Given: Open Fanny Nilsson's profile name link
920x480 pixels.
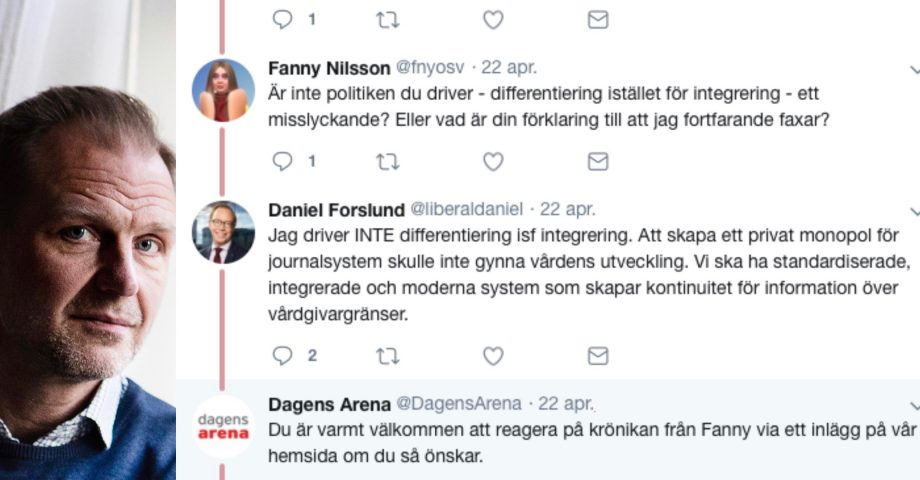Looking at the screenshot, I should (x=328, y=68).
